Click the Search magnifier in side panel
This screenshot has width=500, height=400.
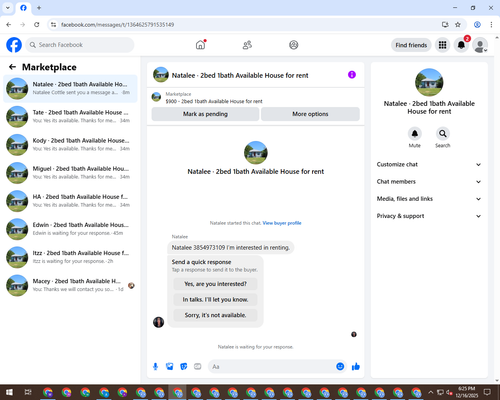point(443,134)
